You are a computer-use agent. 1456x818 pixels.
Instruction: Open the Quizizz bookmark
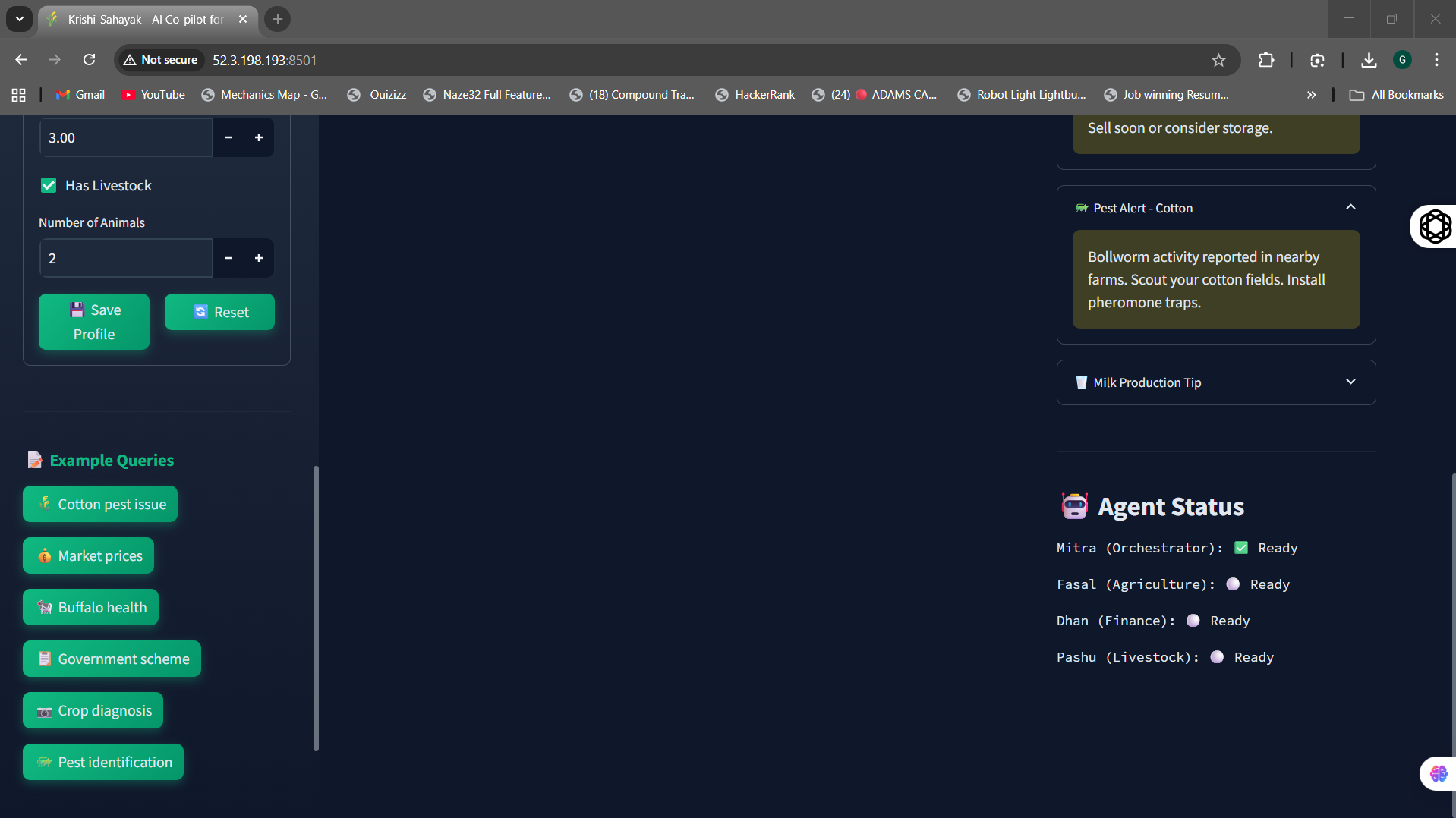(x=377, y=95)
